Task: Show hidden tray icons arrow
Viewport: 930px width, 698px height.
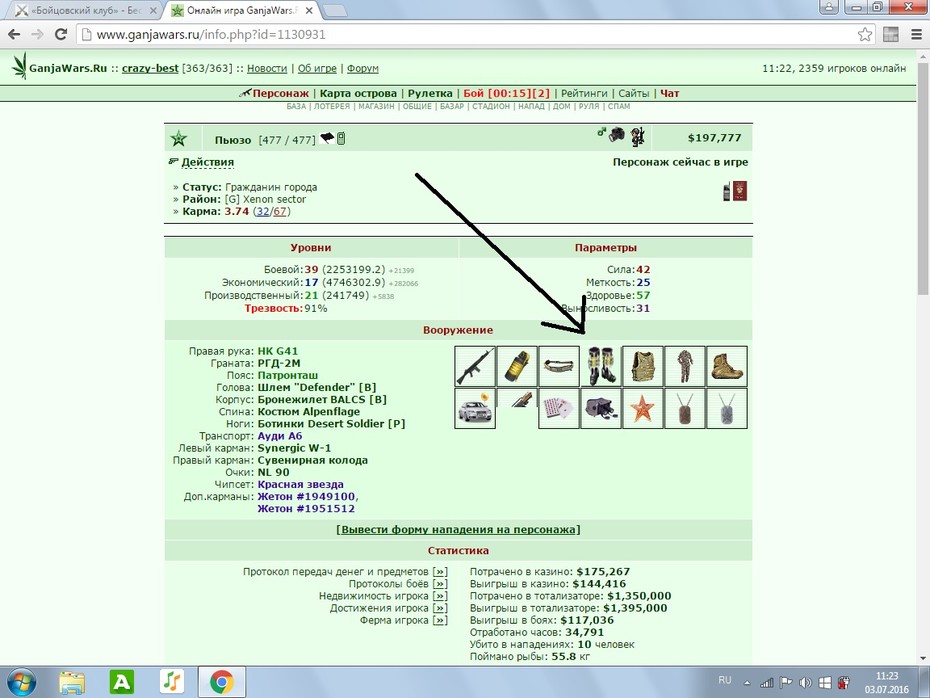Action: [x=747, y=683]
